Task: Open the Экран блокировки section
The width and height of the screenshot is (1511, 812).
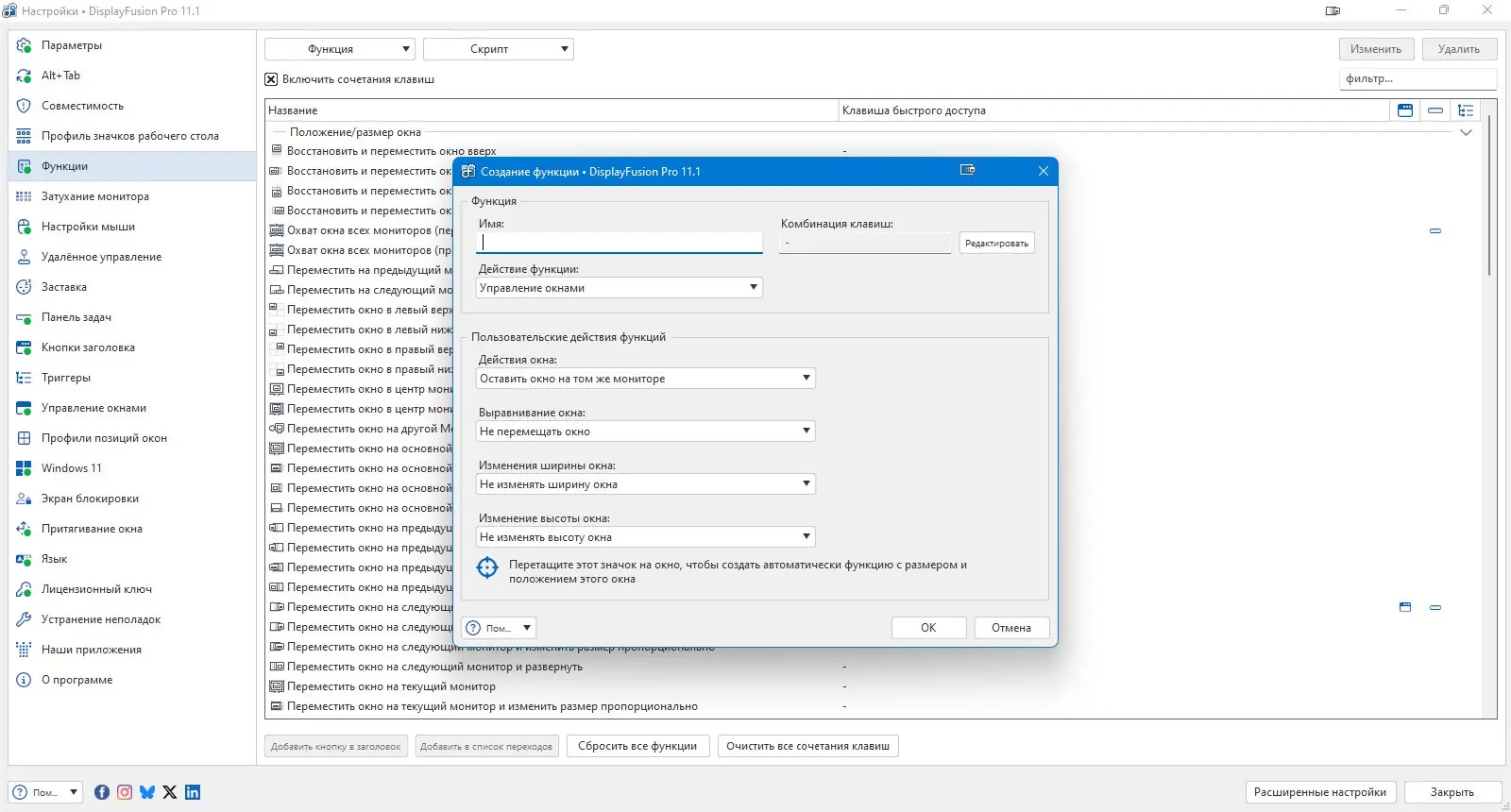Action: (132, 499)
